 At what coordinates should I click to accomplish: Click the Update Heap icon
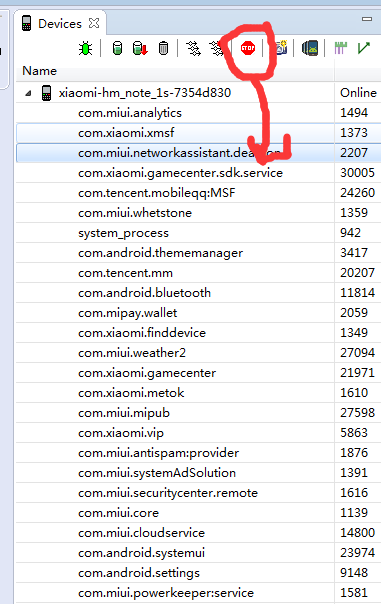[x=117, y=49]
